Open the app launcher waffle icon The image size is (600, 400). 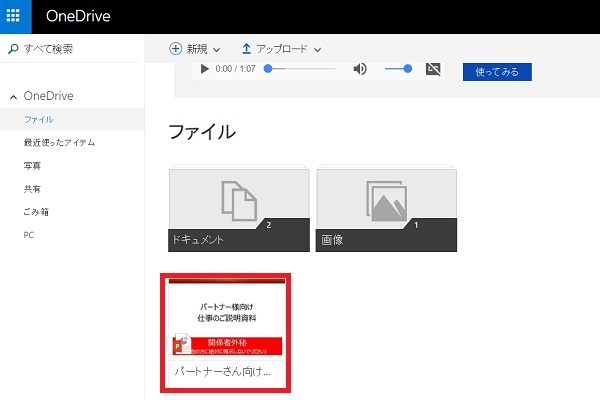pyautogui.click(x=16, y=15)
